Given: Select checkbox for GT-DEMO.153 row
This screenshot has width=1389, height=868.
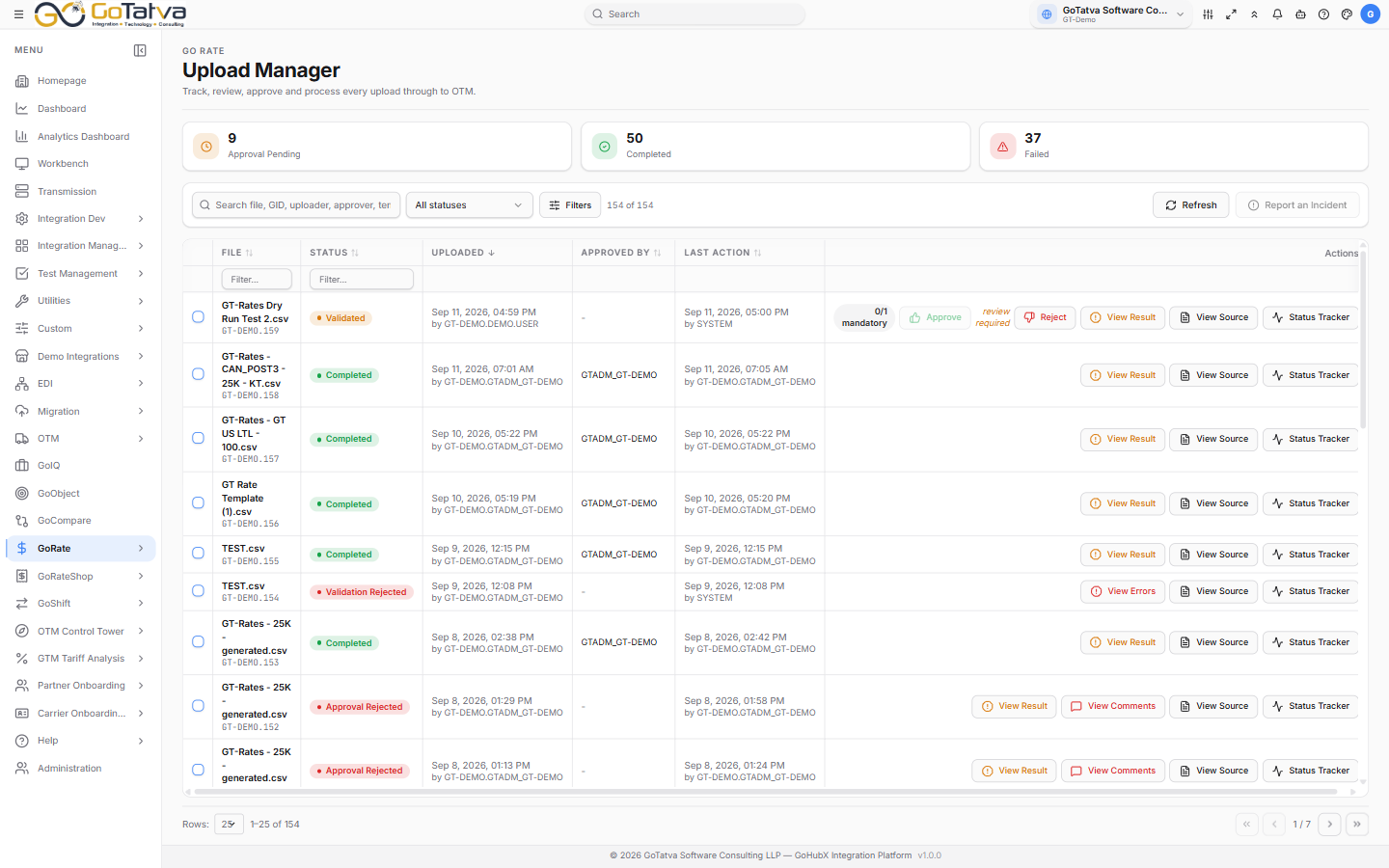Looking at the screenshot, I should click(x=198, y=642).
